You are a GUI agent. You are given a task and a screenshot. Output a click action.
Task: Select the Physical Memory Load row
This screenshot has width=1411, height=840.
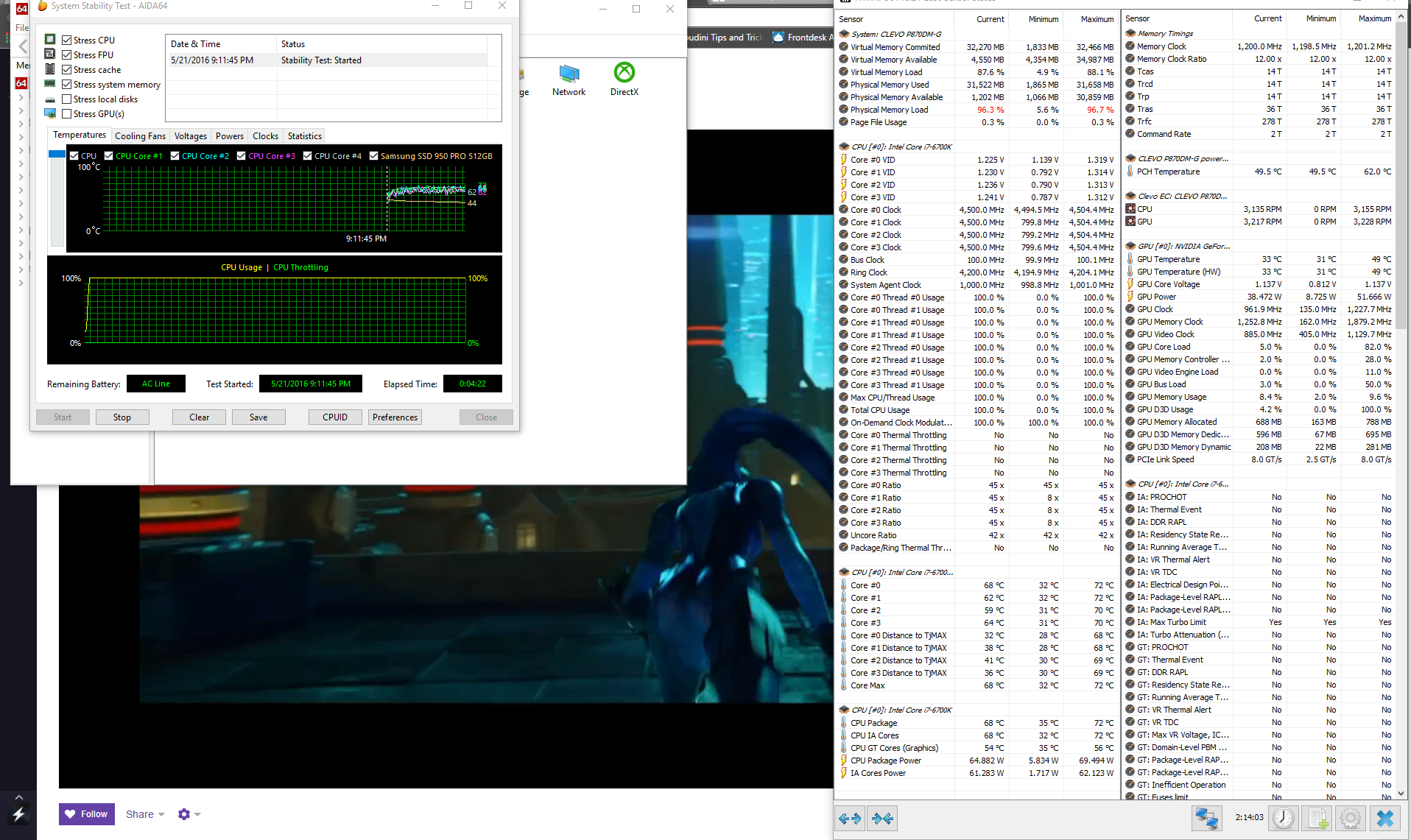pos(977,110)
